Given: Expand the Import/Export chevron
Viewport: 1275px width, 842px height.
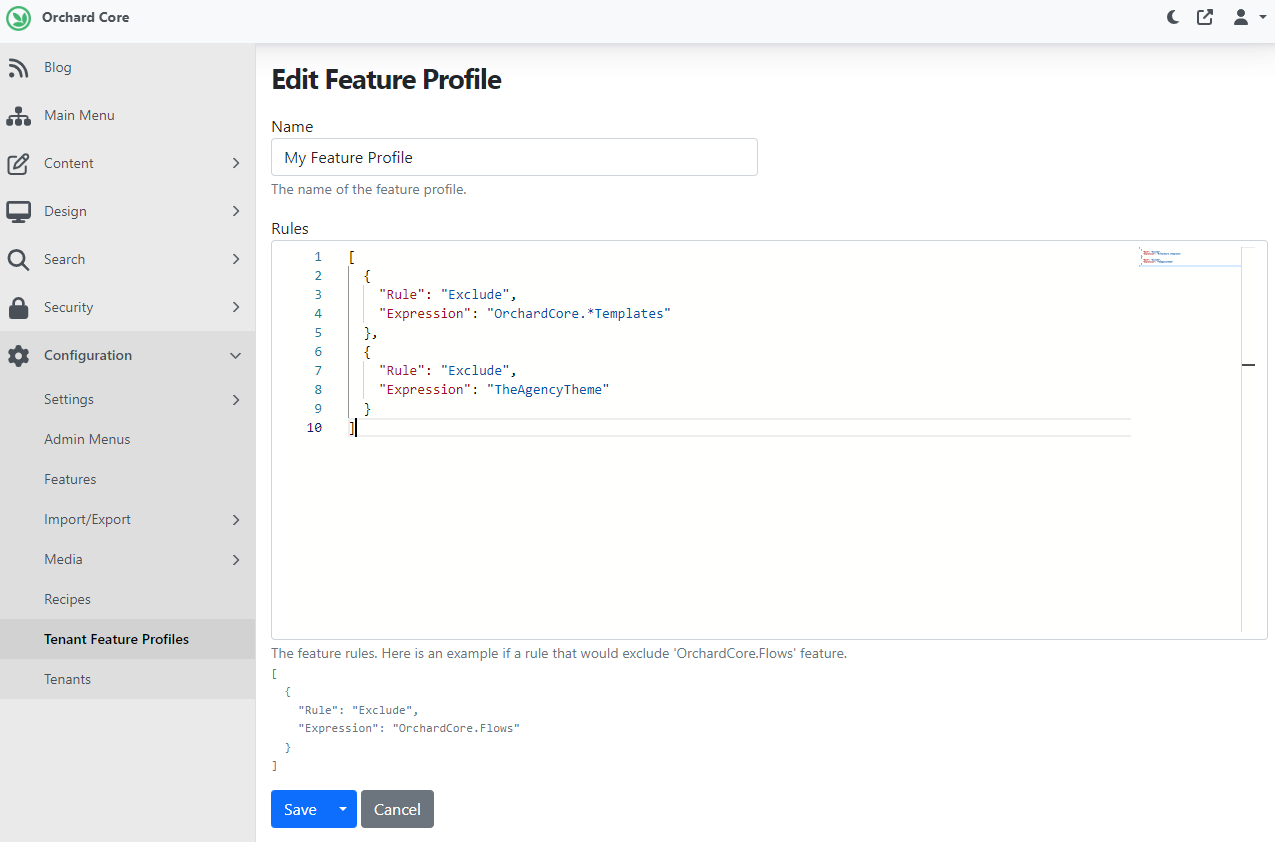Looking at the screenshot, I should (236, 519).
